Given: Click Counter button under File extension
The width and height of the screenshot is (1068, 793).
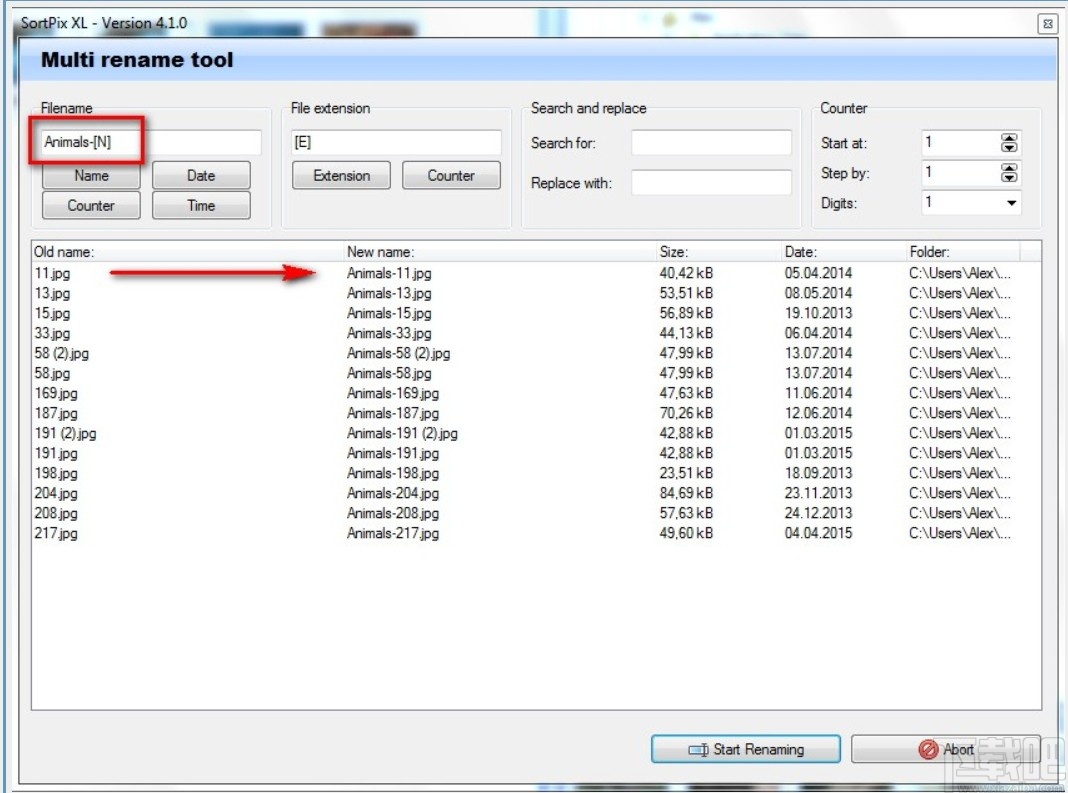Looking at the screenshot, I should coord(451,176).
